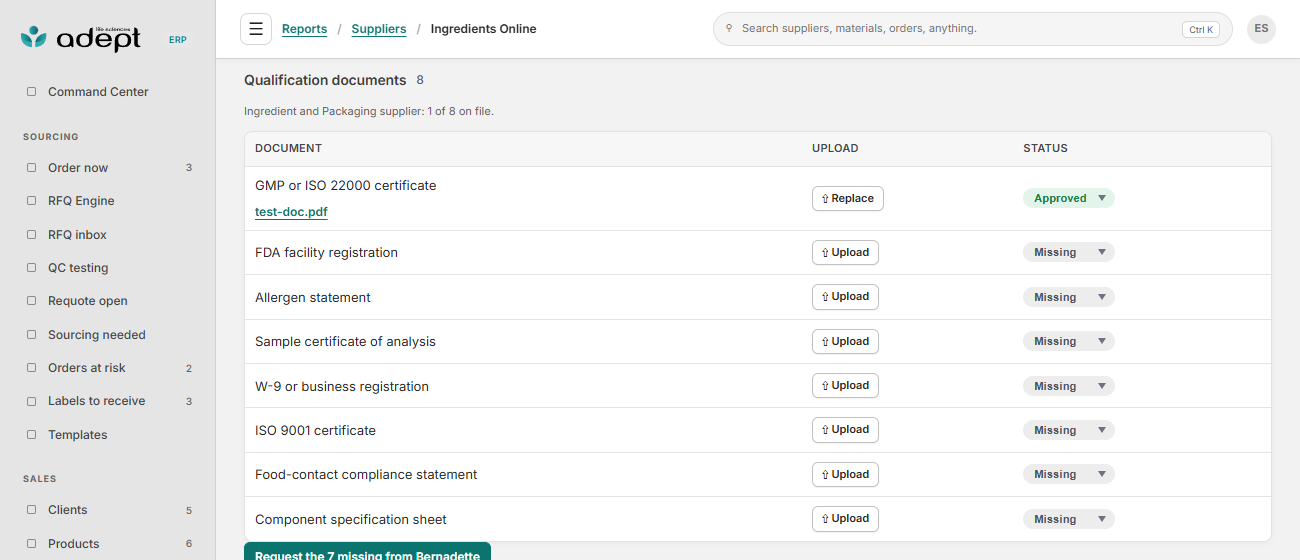This screenshot has height=560, width=1300.
Task: Open status dropdown for ISO 9001 certificate
Action: [x=1068, y=430]
